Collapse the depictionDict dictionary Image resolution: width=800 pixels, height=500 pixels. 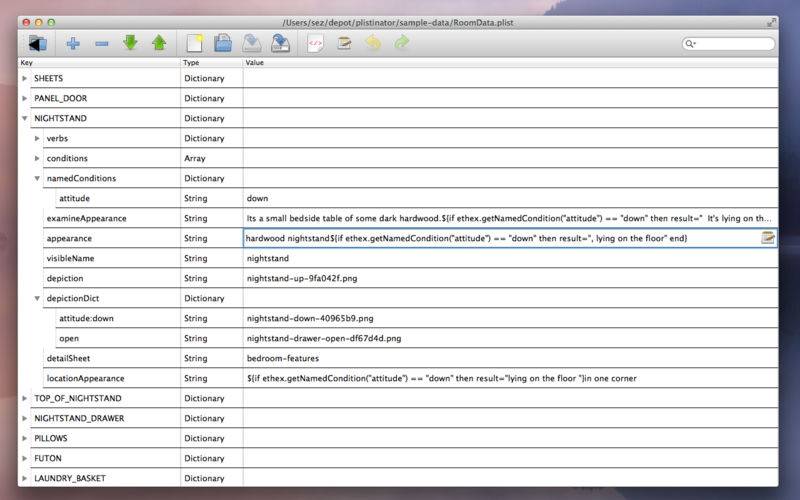pos(37,298)
